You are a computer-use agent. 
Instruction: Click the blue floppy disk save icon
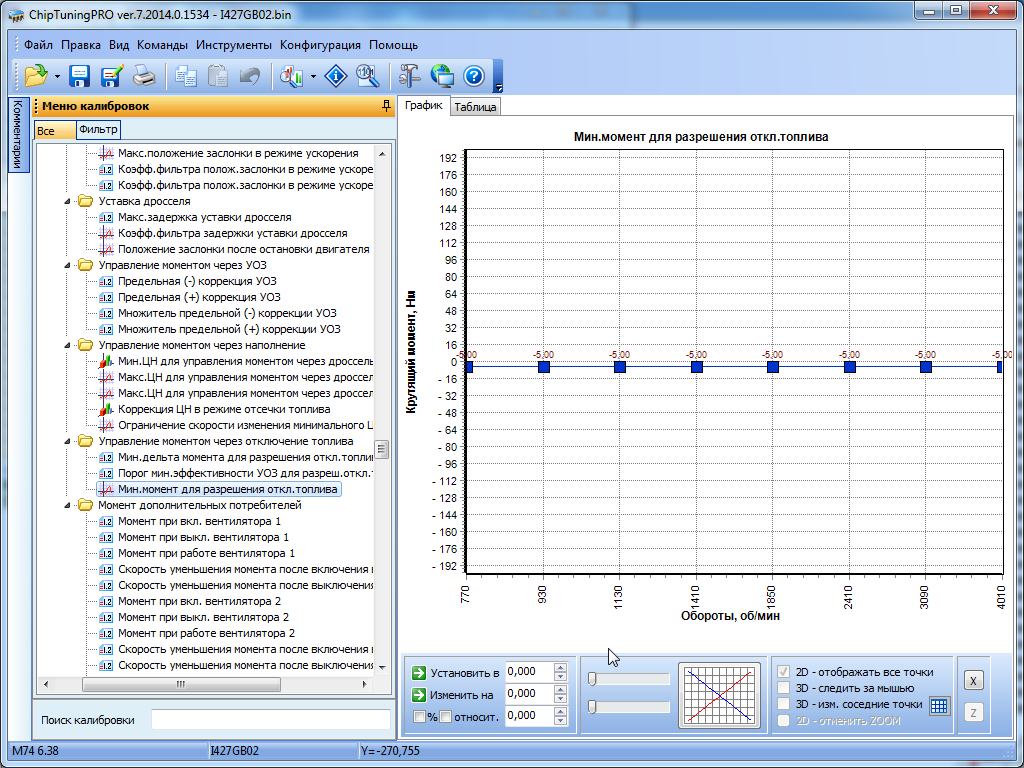[x=80, y=75]
